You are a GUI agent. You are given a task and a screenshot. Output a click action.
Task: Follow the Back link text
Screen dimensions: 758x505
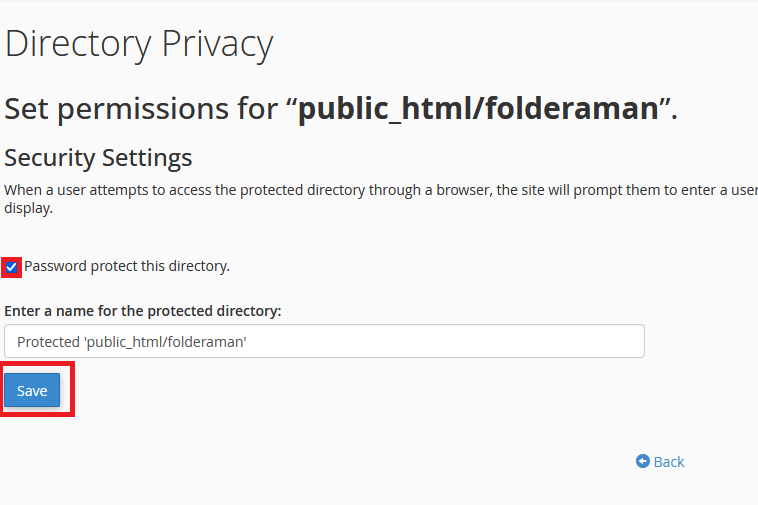coord(669,461)
